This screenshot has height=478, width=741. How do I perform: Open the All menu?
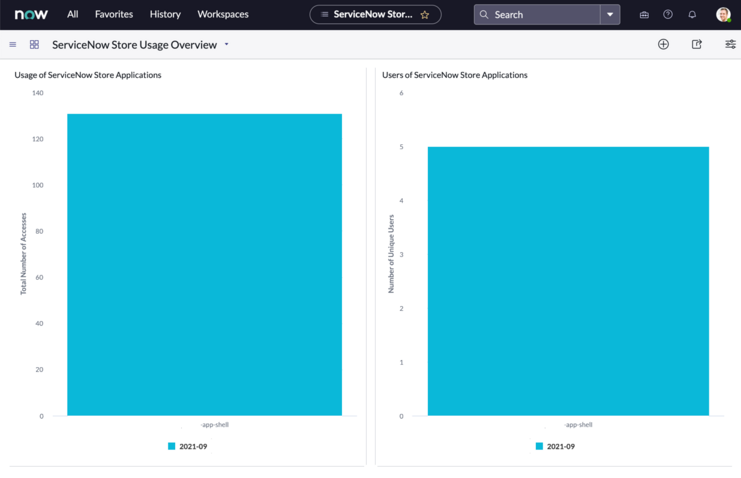pyautogui.click(x=72, y=14)
